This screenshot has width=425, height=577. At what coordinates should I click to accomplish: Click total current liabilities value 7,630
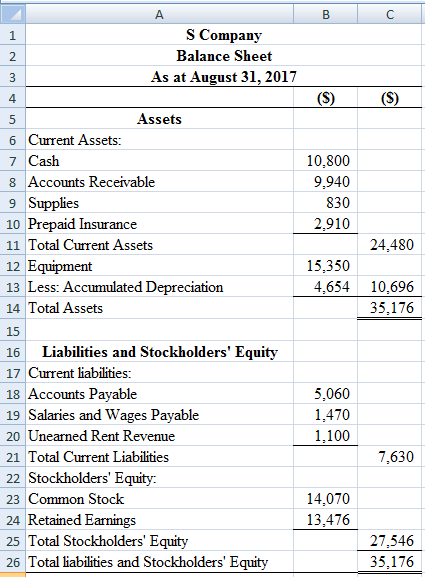click(390, 457)
